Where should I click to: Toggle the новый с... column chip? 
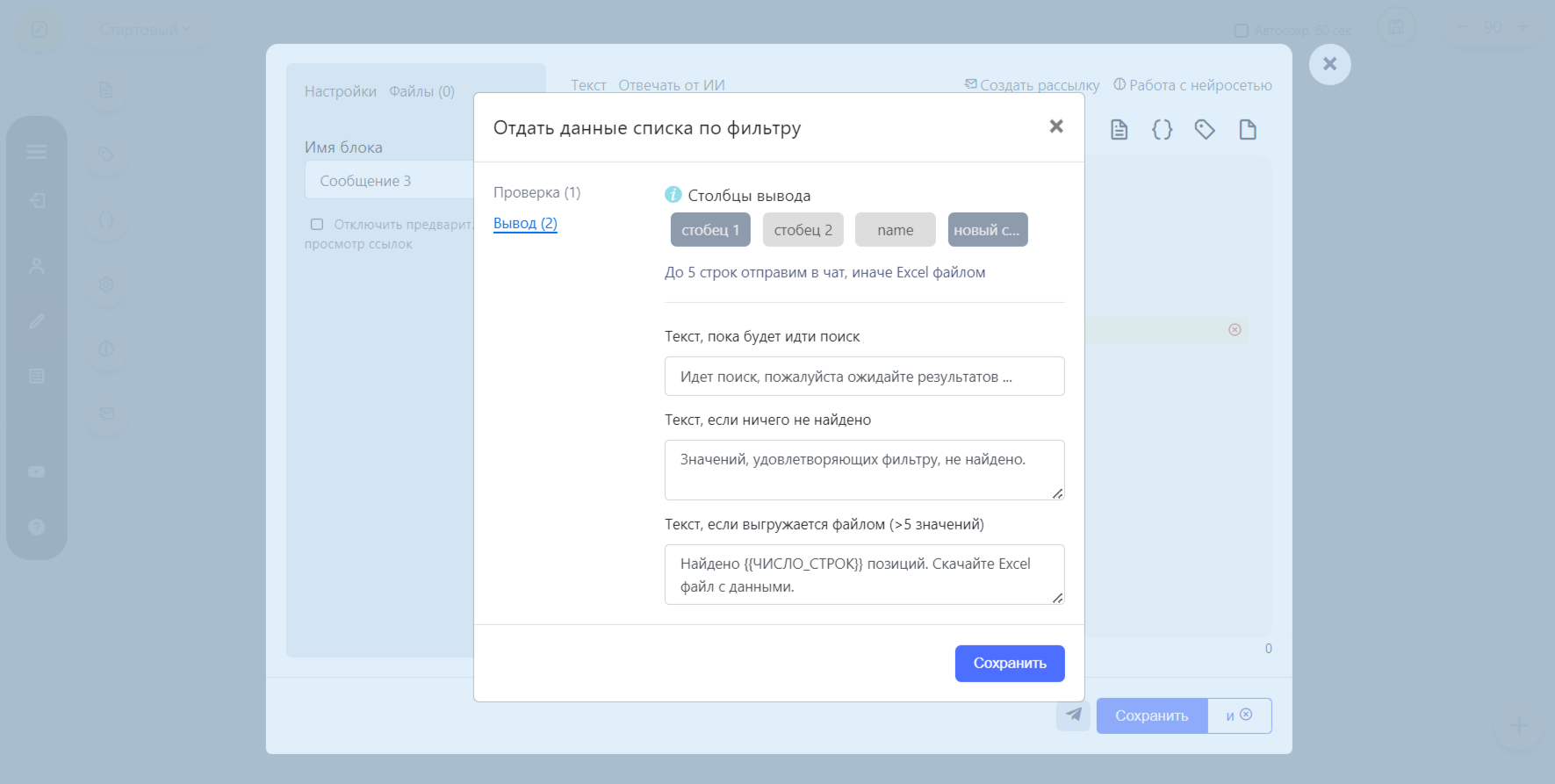[x=988, y=230]
